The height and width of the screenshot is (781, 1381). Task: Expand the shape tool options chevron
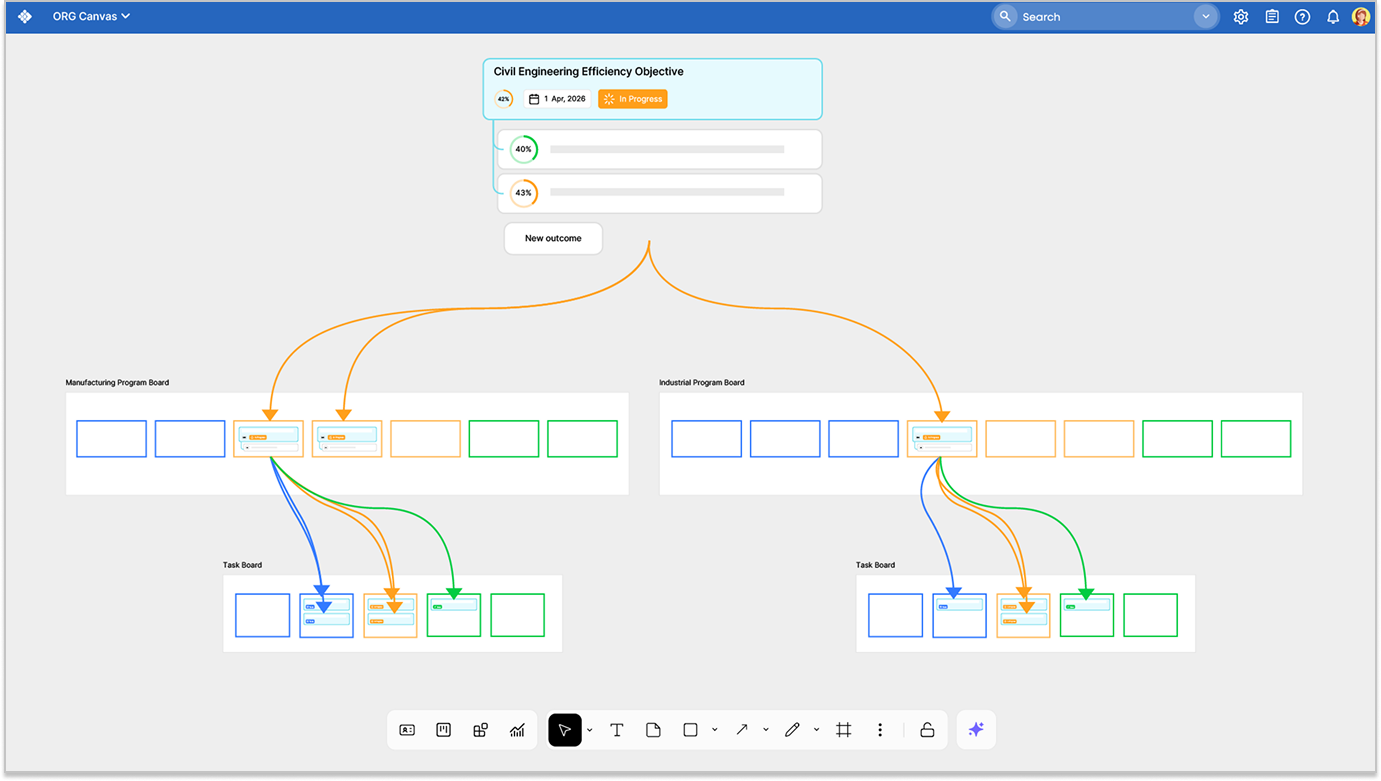point(715,730)
